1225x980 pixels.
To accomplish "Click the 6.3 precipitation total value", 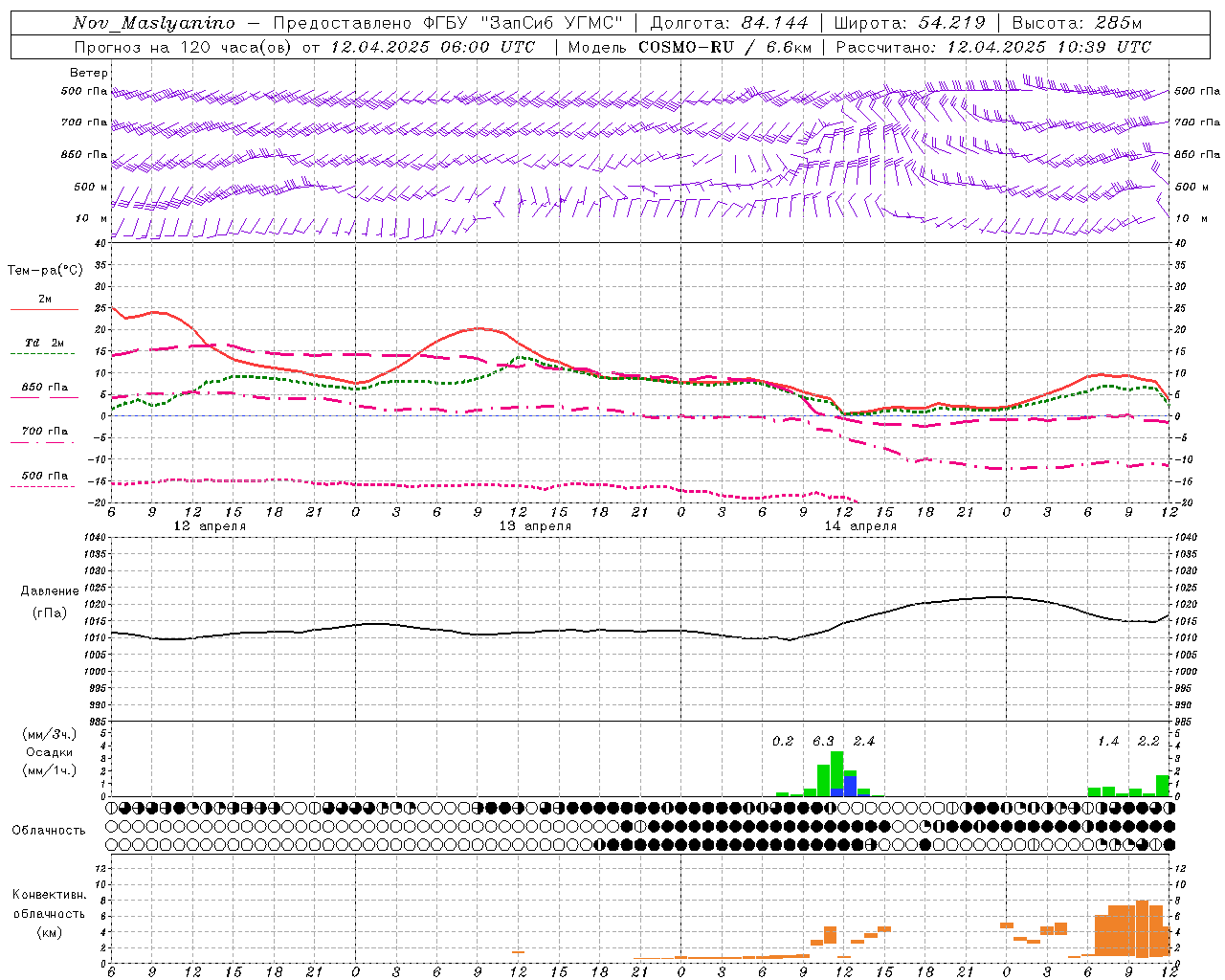I will [x=824, y=741].
